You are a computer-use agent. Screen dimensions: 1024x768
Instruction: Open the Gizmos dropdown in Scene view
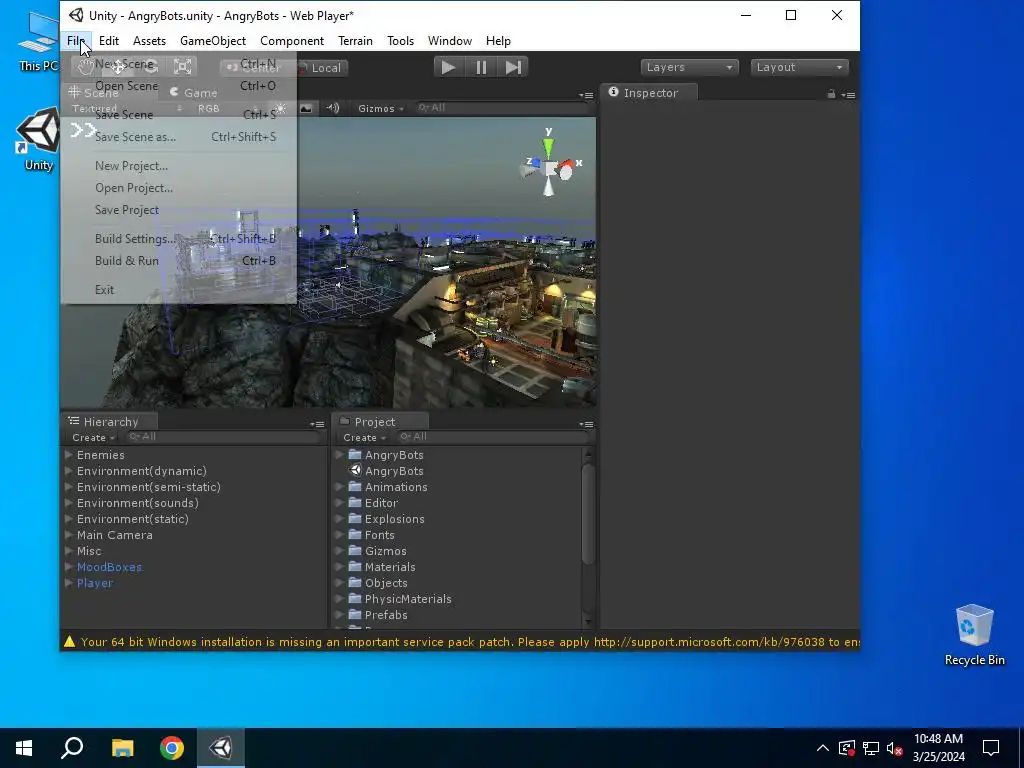point(380,108)
